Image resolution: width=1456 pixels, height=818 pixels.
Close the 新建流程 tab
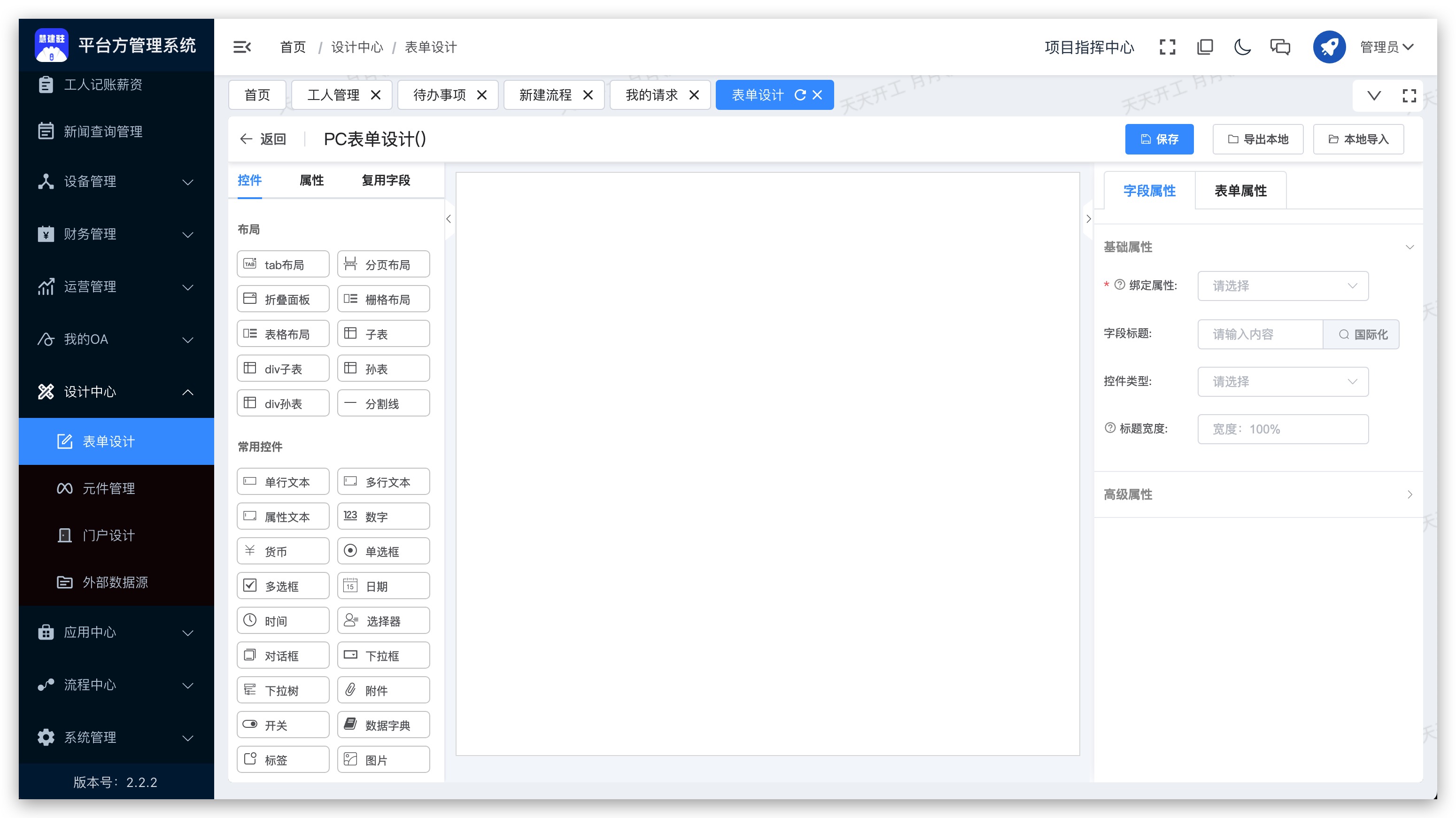(588, 95)
